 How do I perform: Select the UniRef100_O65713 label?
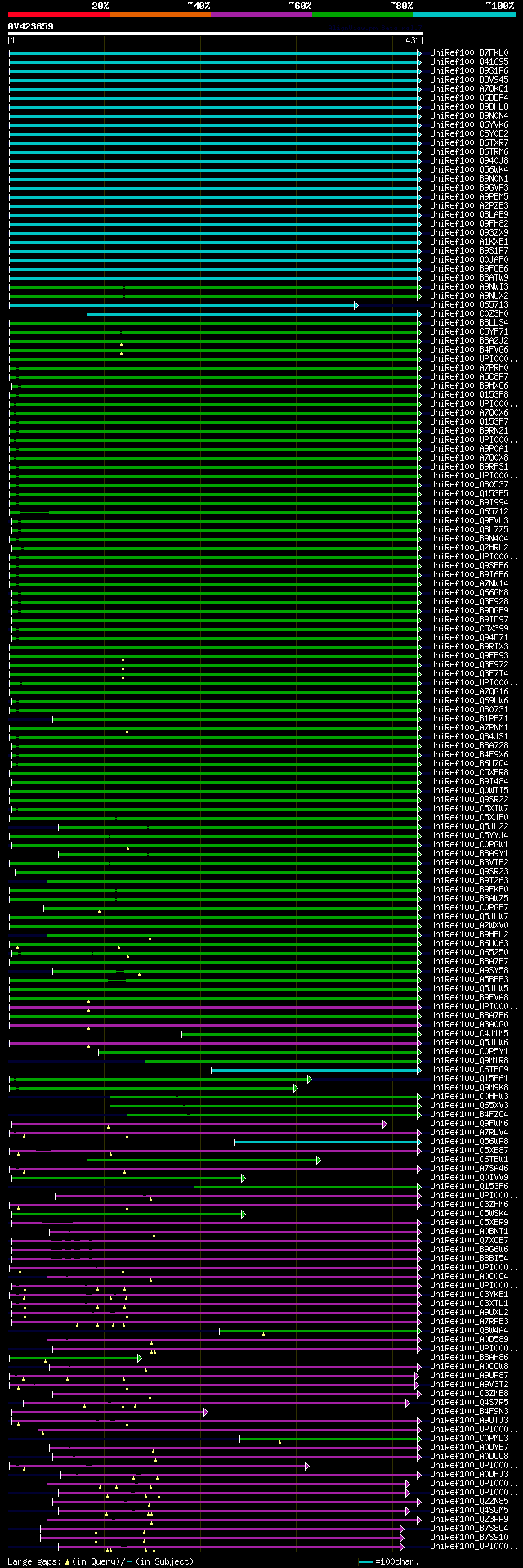[x=470, y=304]
